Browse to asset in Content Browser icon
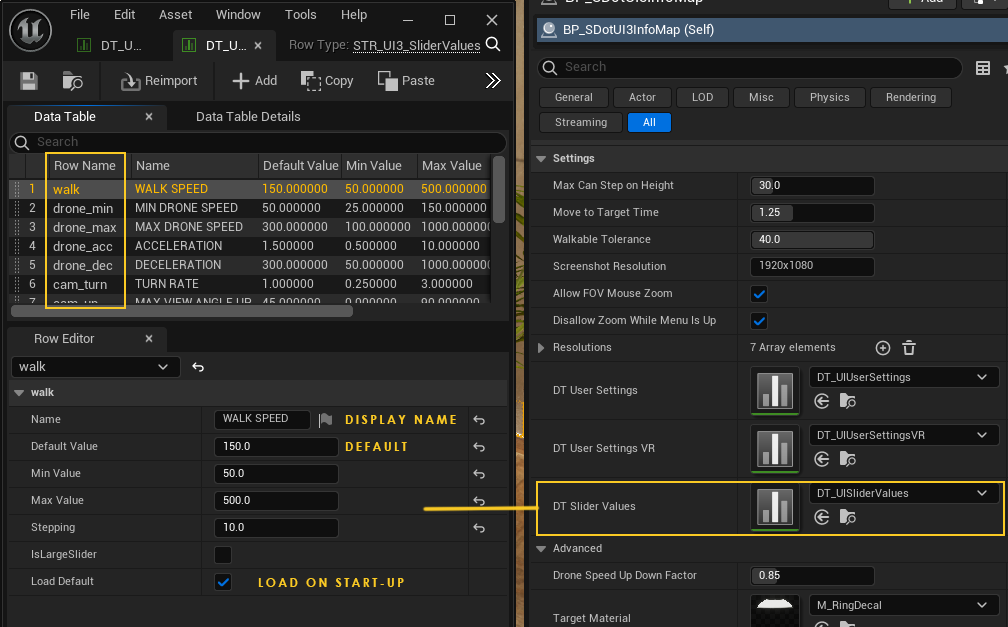 [72, 81]
